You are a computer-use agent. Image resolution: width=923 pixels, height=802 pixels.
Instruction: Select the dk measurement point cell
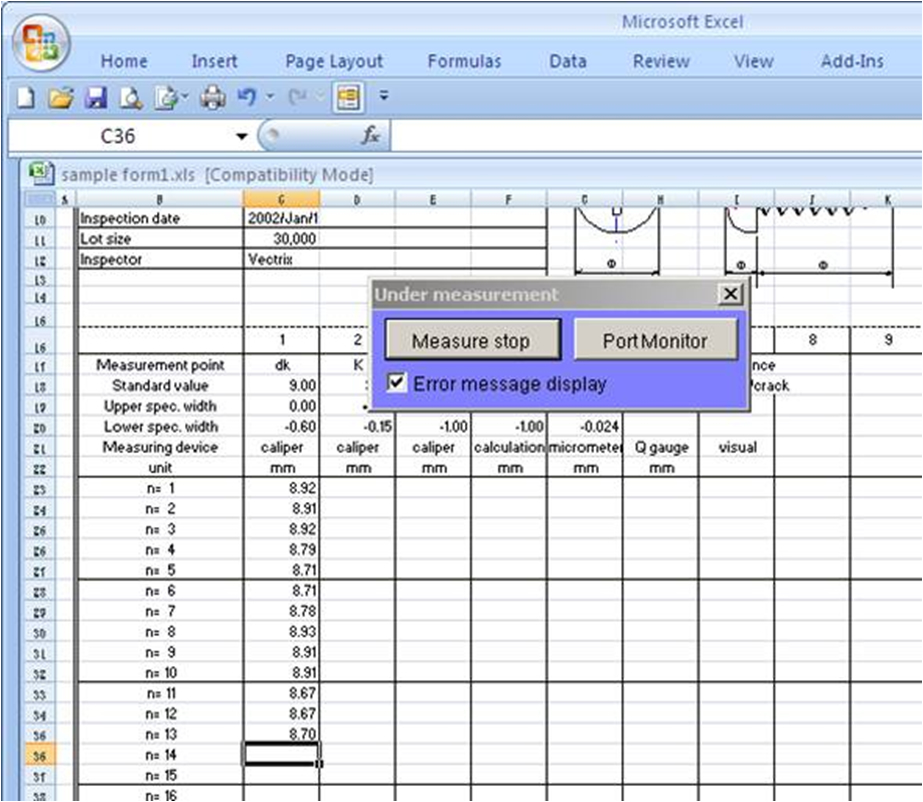(281, 365)
